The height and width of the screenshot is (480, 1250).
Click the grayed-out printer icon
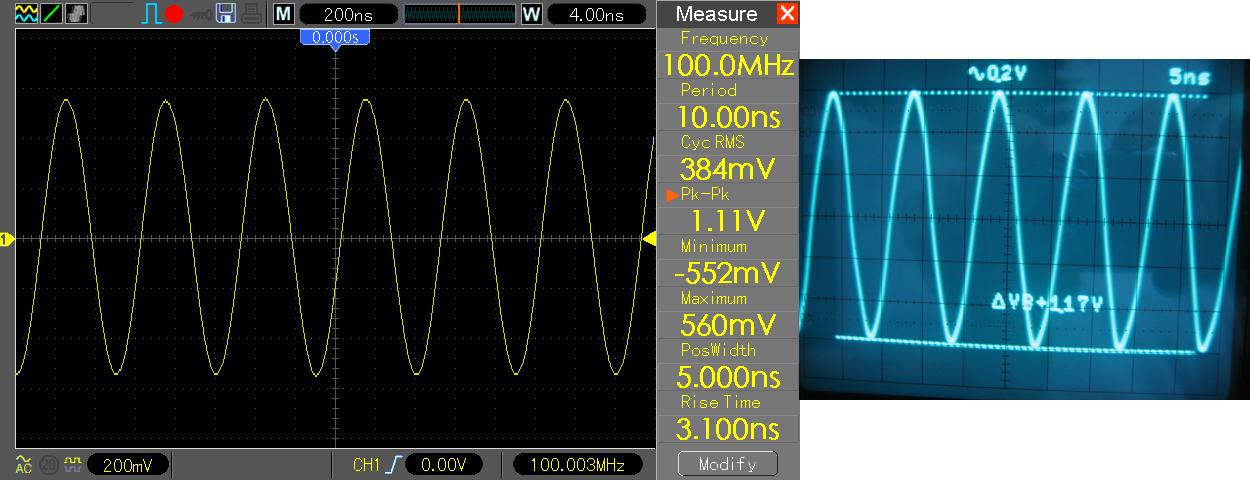tap(252, 14)
